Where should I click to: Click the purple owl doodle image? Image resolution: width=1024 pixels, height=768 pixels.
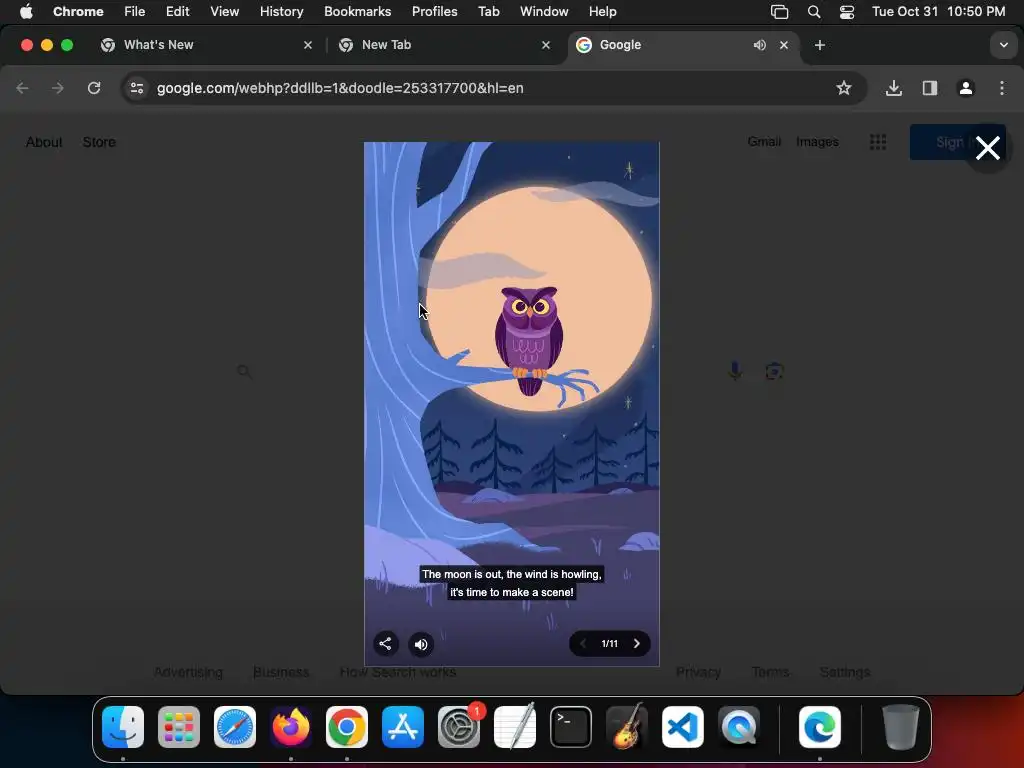click(529, 340)
